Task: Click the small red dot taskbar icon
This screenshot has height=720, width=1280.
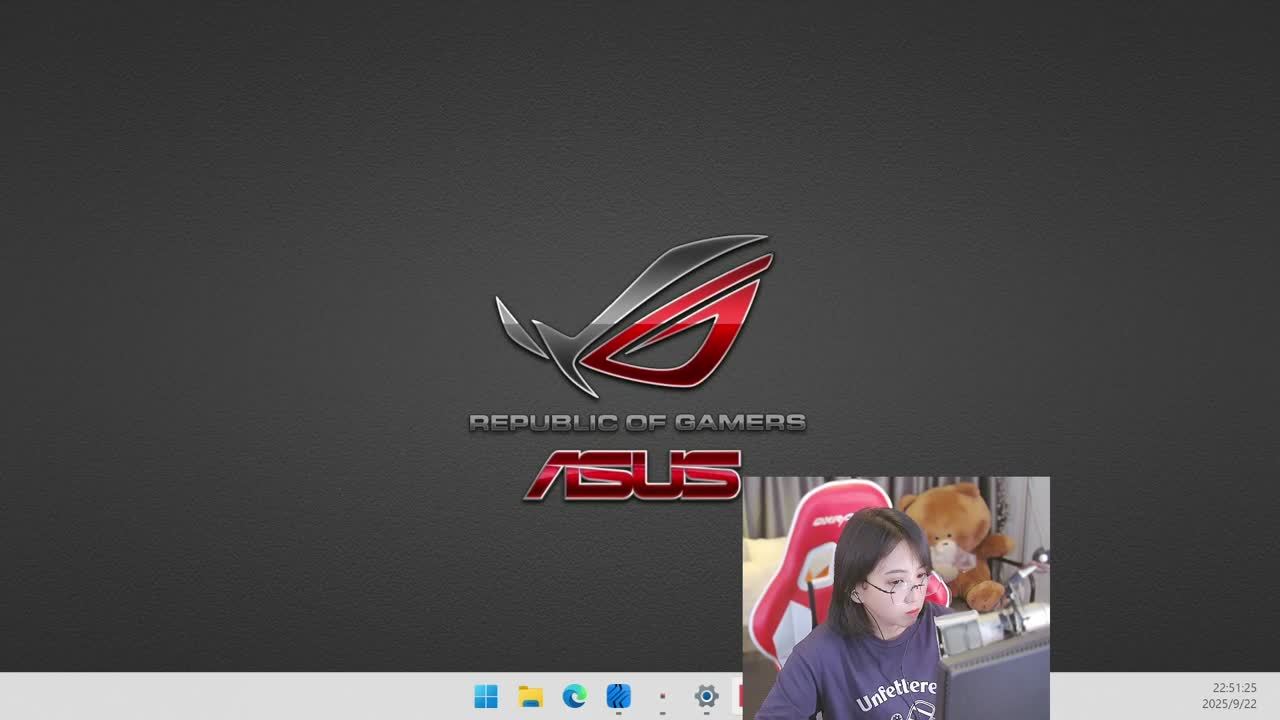Action: 662,697
